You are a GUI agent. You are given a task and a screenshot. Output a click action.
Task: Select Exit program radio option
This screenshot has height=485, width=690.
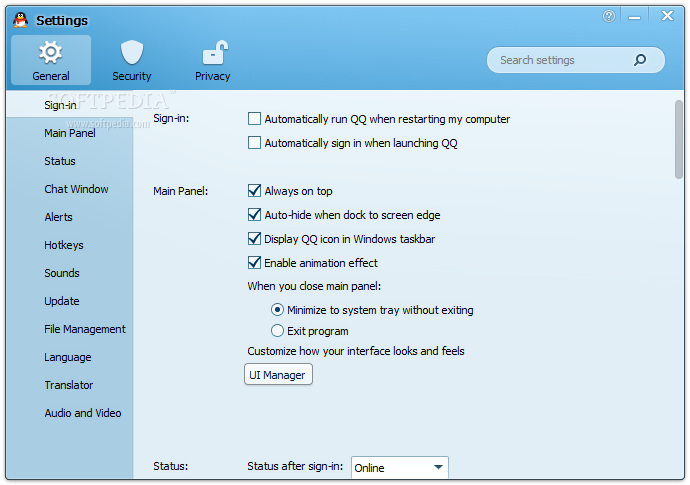coord(277,331)
